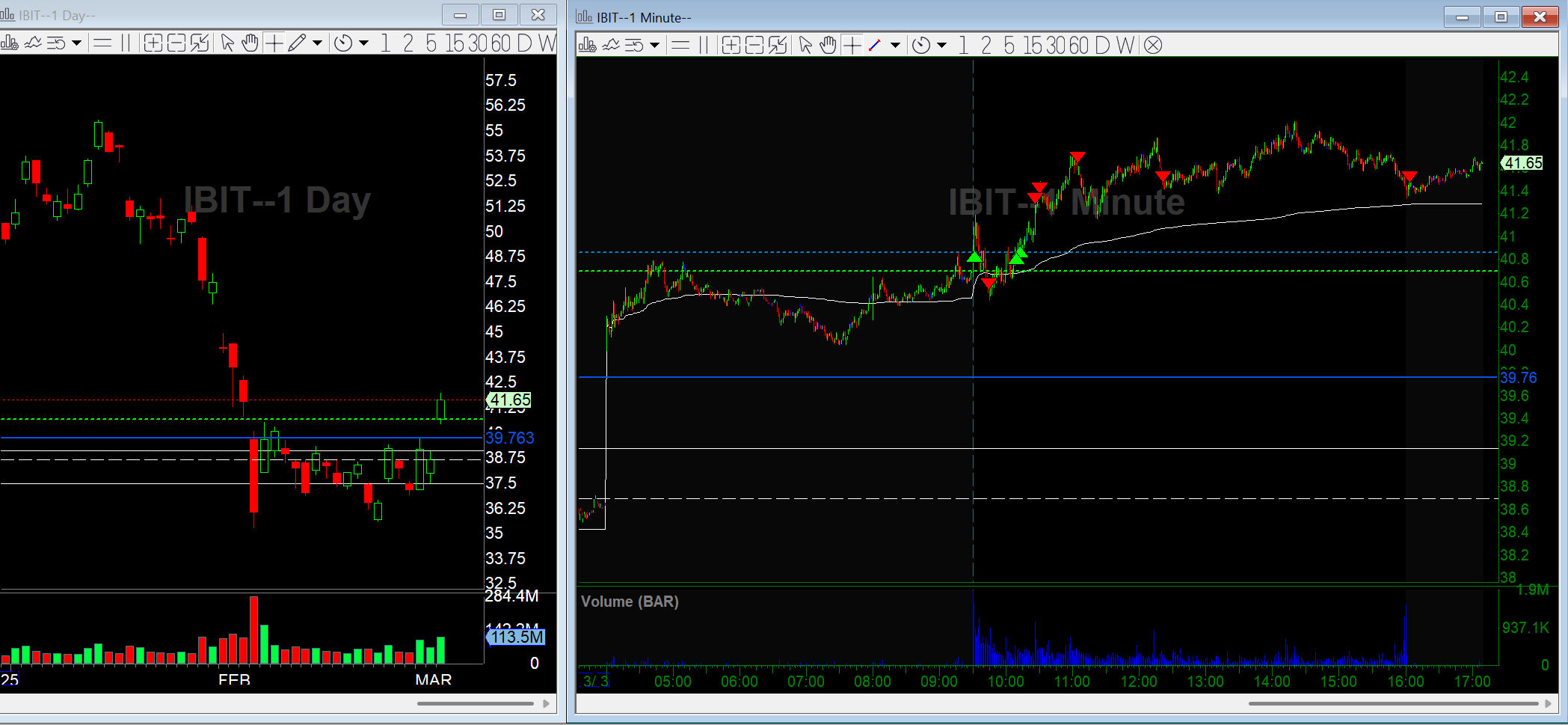
Task: Open the timer dropdown arrow in Minute chart
Action: tap(941, 46)
